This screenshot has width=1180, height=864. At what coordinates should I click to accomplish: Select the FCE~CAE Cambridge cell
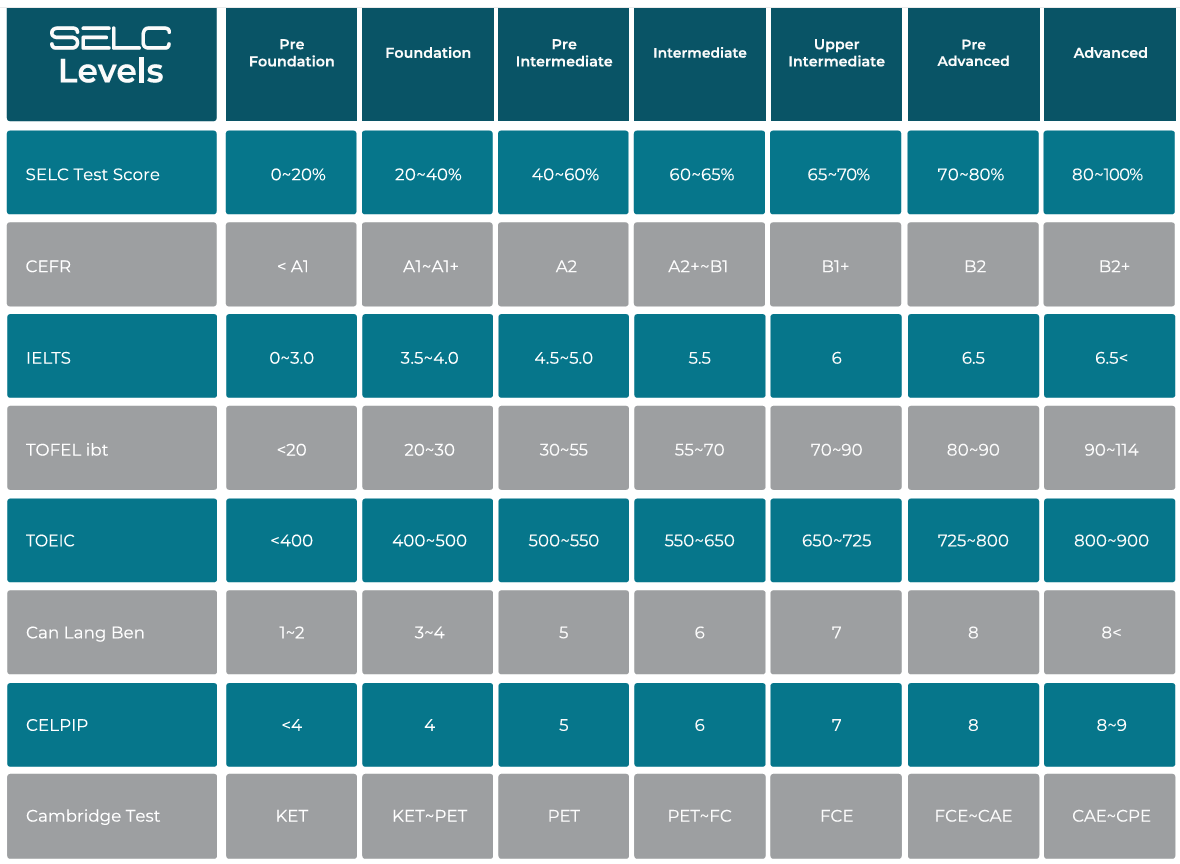click(x=973, y=815)
